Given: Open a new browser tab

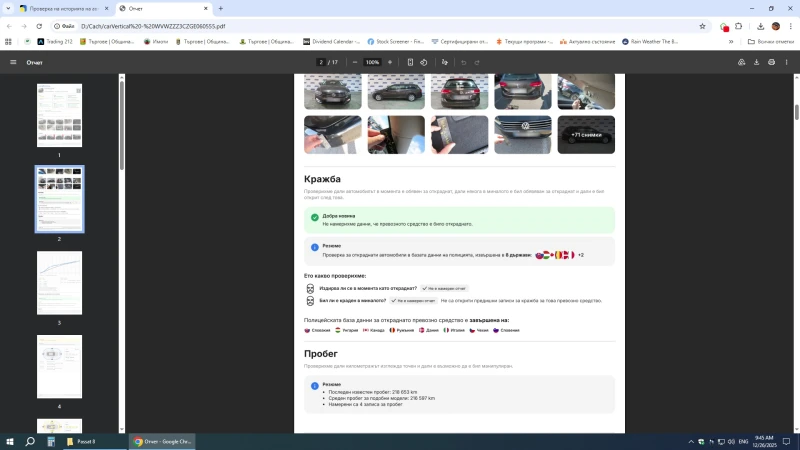Looking at the screenshot, I should tap(220, 8).
